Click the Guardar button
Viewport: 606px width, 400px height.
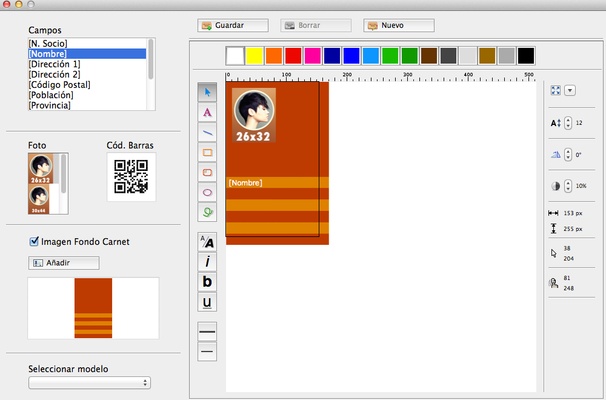tap(233, 26)
